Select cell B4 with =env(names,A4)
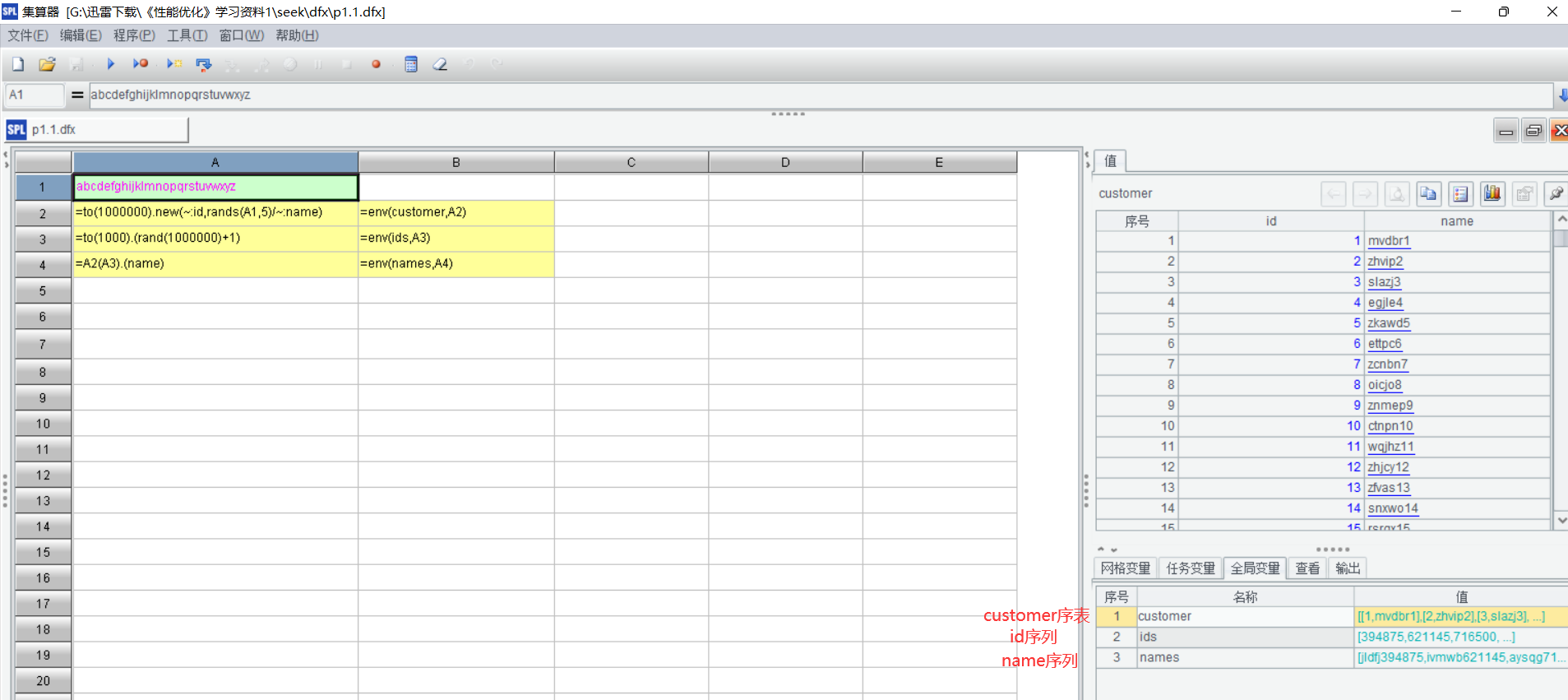The width and height of the screenshot is (1568, 700). [x=456, y=264]
